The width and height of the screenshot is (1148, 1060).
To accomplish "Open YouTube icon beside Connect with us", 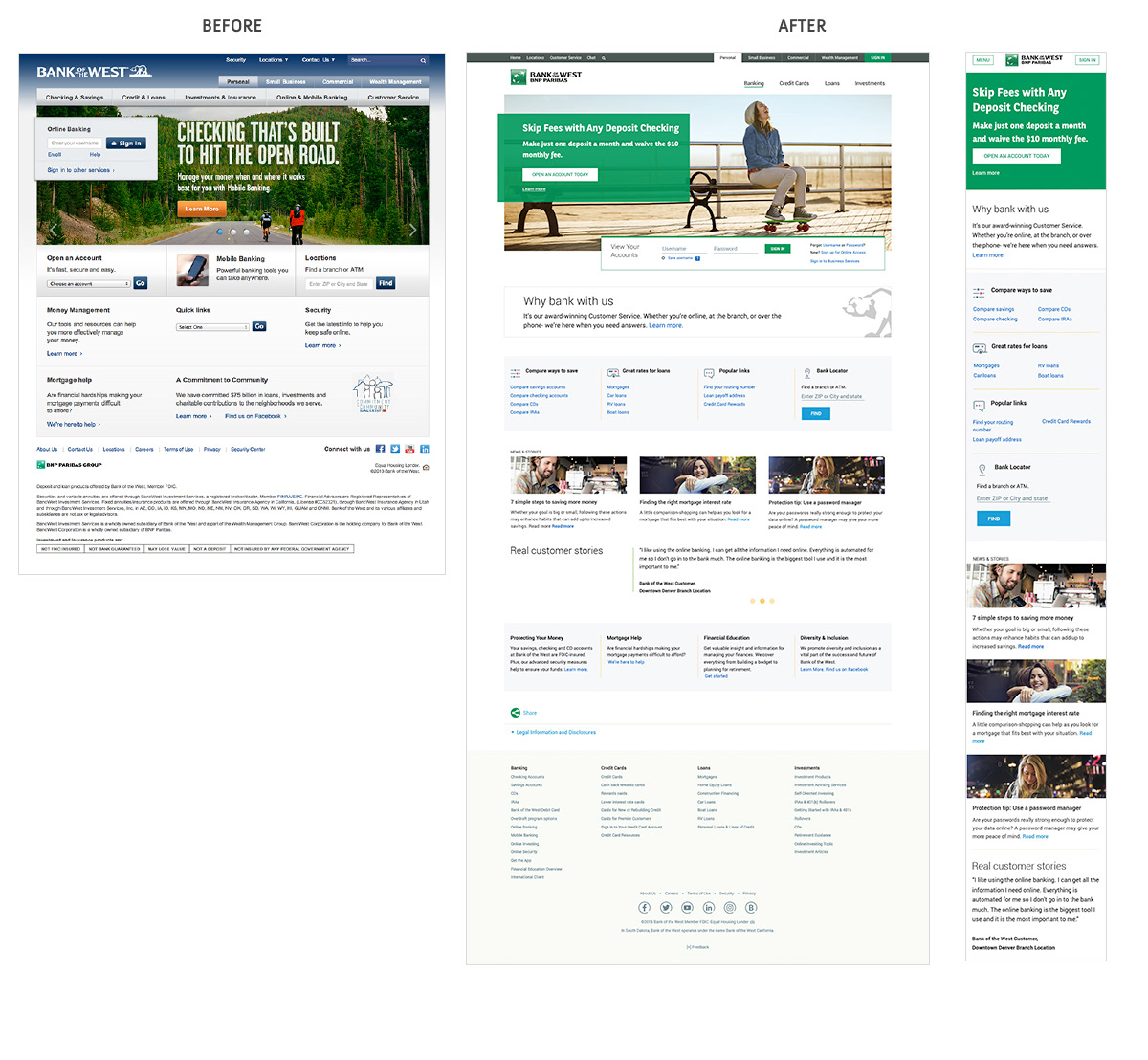I will [409, 449].
